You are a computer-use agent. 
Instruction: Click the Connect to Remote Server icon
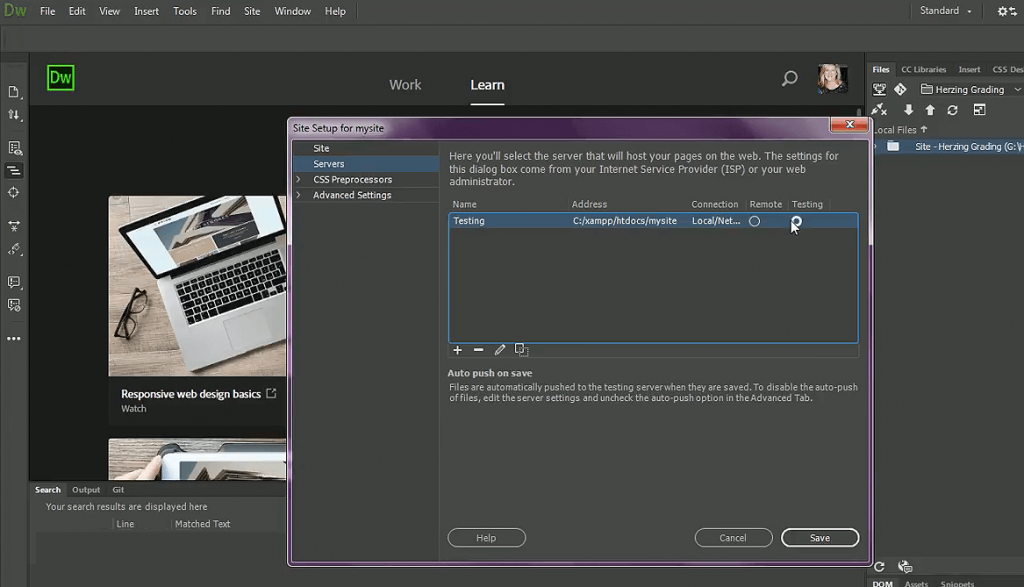pos(878,108)
